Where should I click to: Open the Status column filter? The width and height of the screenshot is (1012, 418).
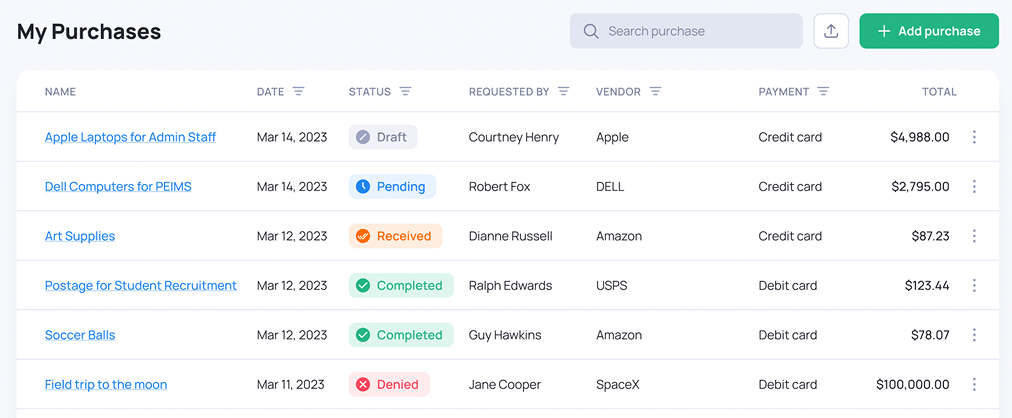(405, 92)
